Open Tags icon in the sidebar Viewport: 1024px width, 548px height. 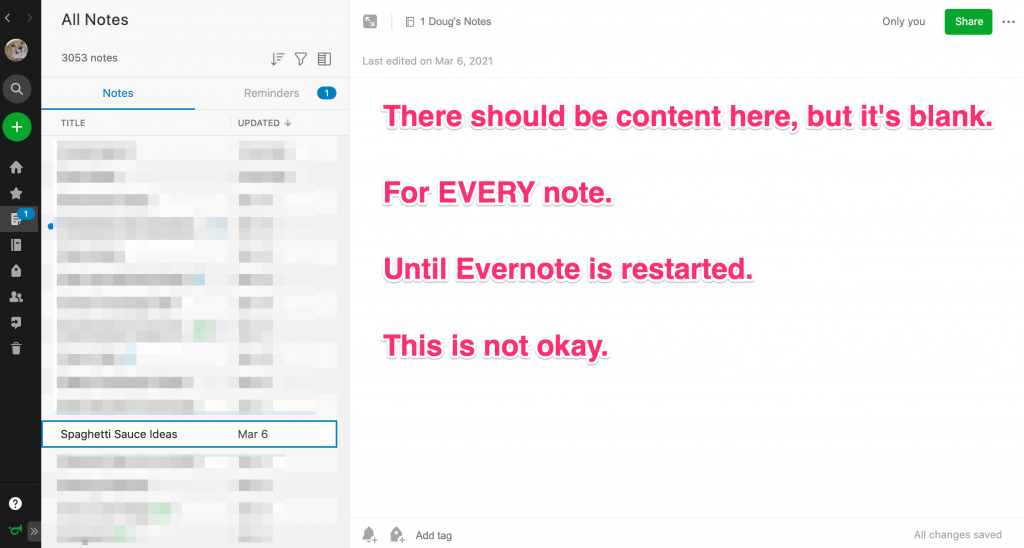[x=16, y=270]
